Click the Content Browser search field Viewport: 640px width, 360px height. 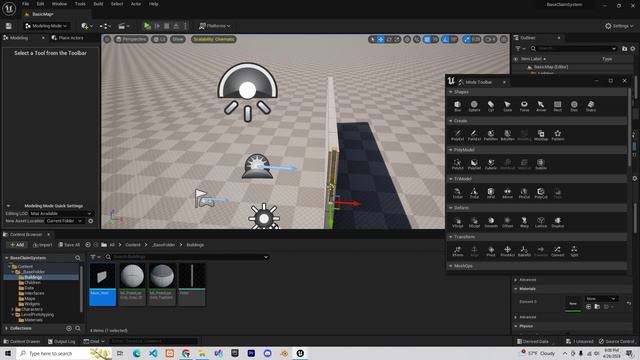tap(187, 257)
